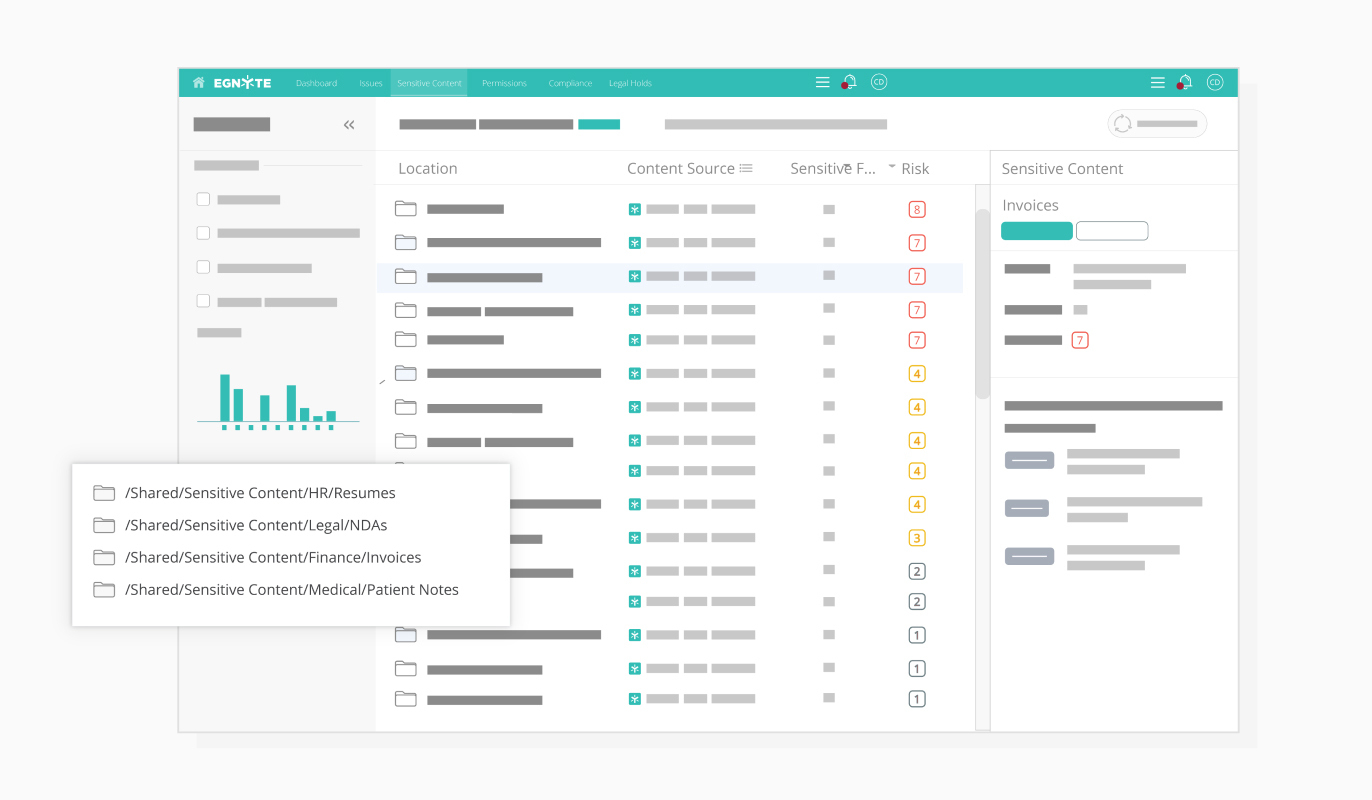
Task: Click the CD user avatar at far right
Action: pos(1215,83)
